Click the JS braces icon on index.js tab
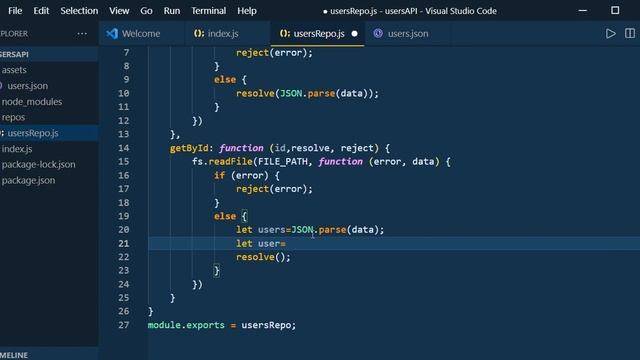The image size is (640, 360). click(199, 33)
